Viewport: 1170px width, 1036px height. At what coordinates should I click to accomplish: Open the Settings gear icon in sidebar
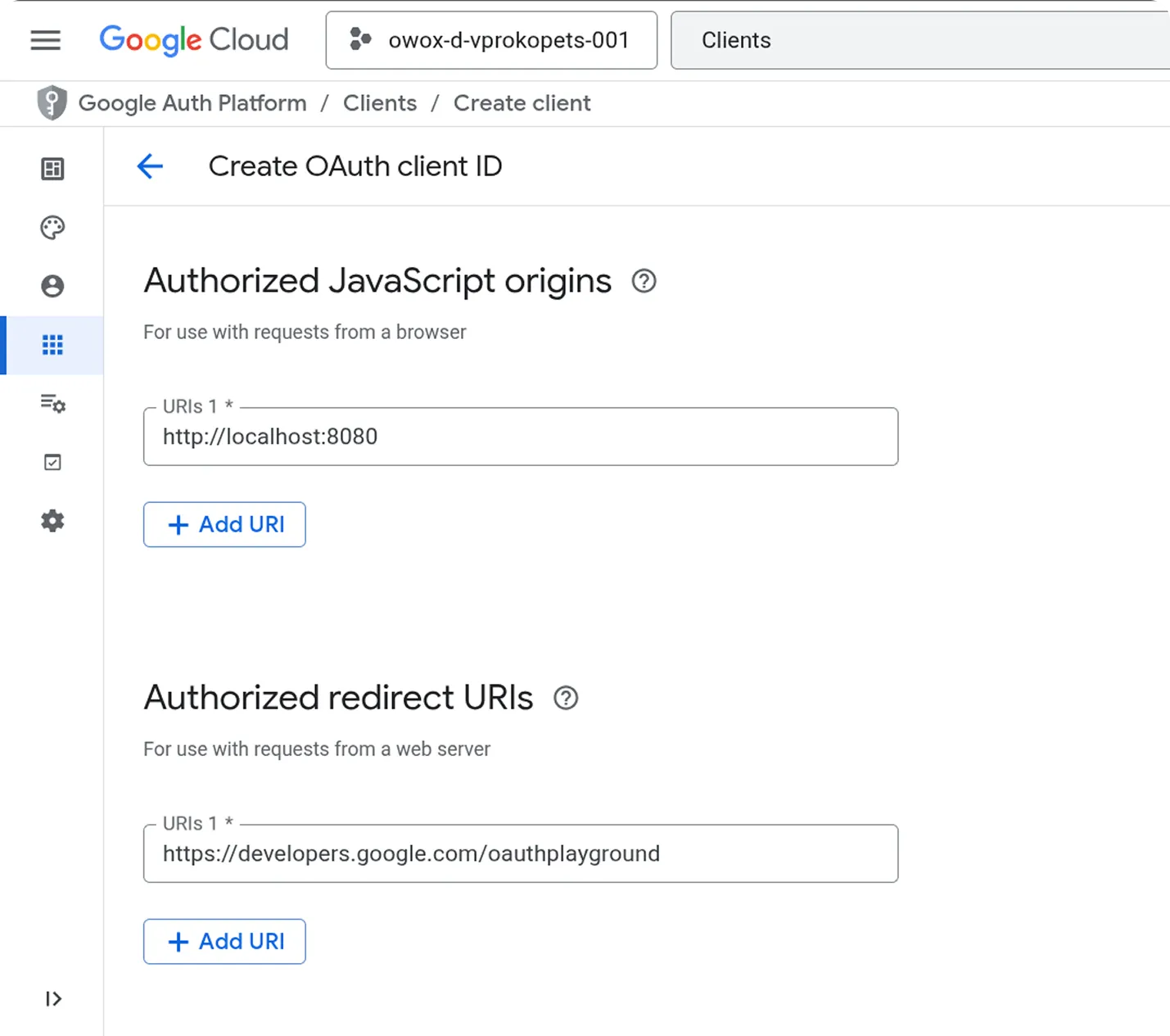pyautogui.click(x=52, y=521)
